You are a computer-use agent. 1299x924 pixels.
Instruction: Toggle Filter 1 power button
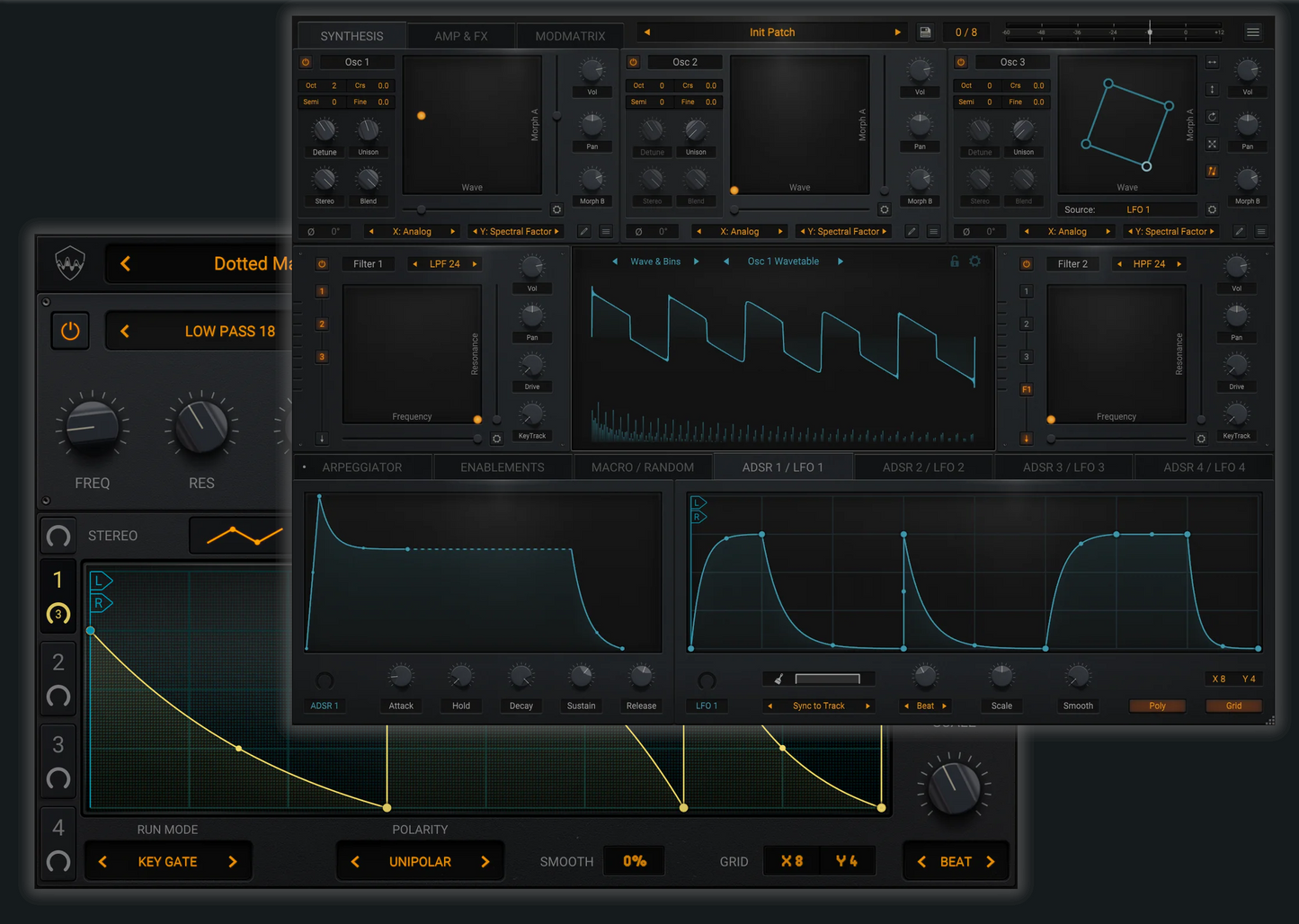point(322,264)
